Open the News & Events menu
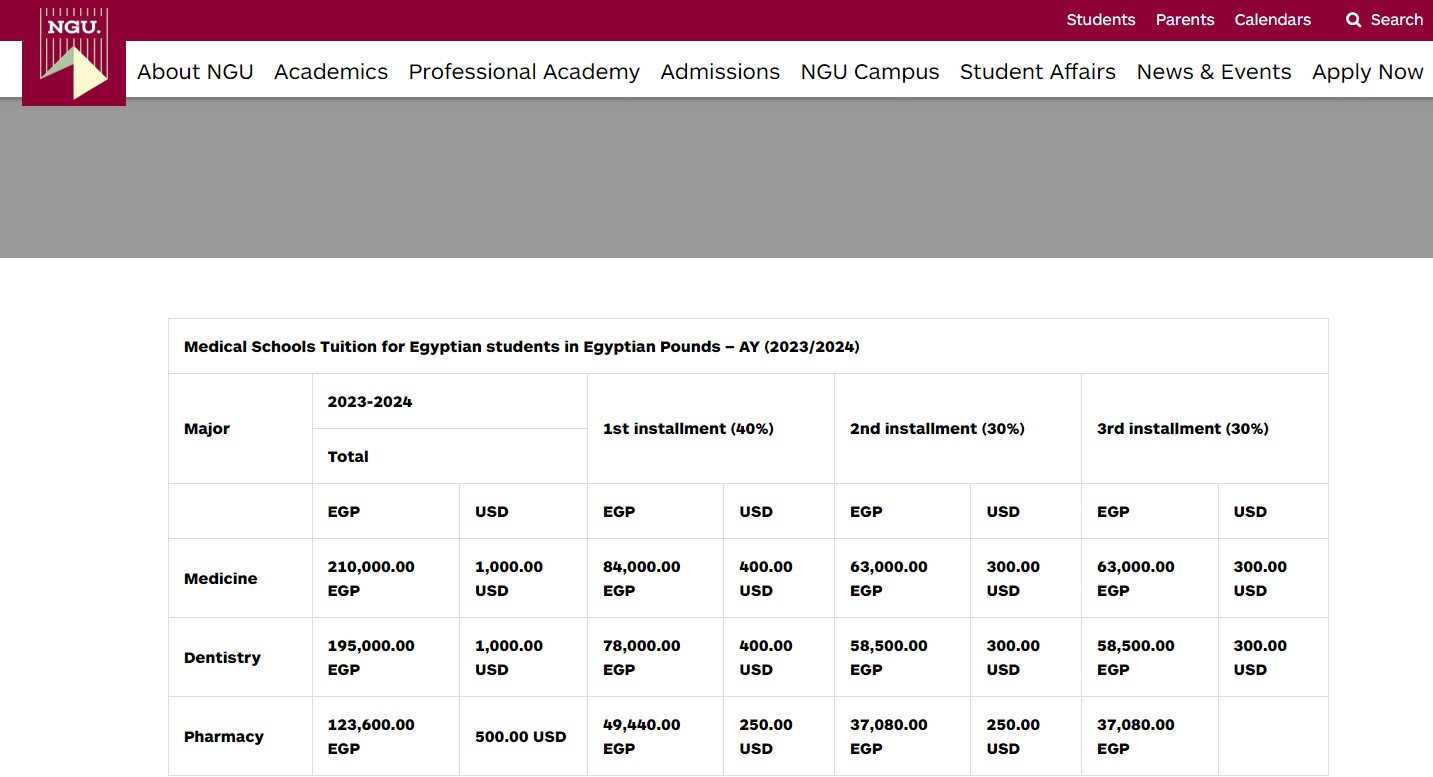 [x=1214, y=72]
